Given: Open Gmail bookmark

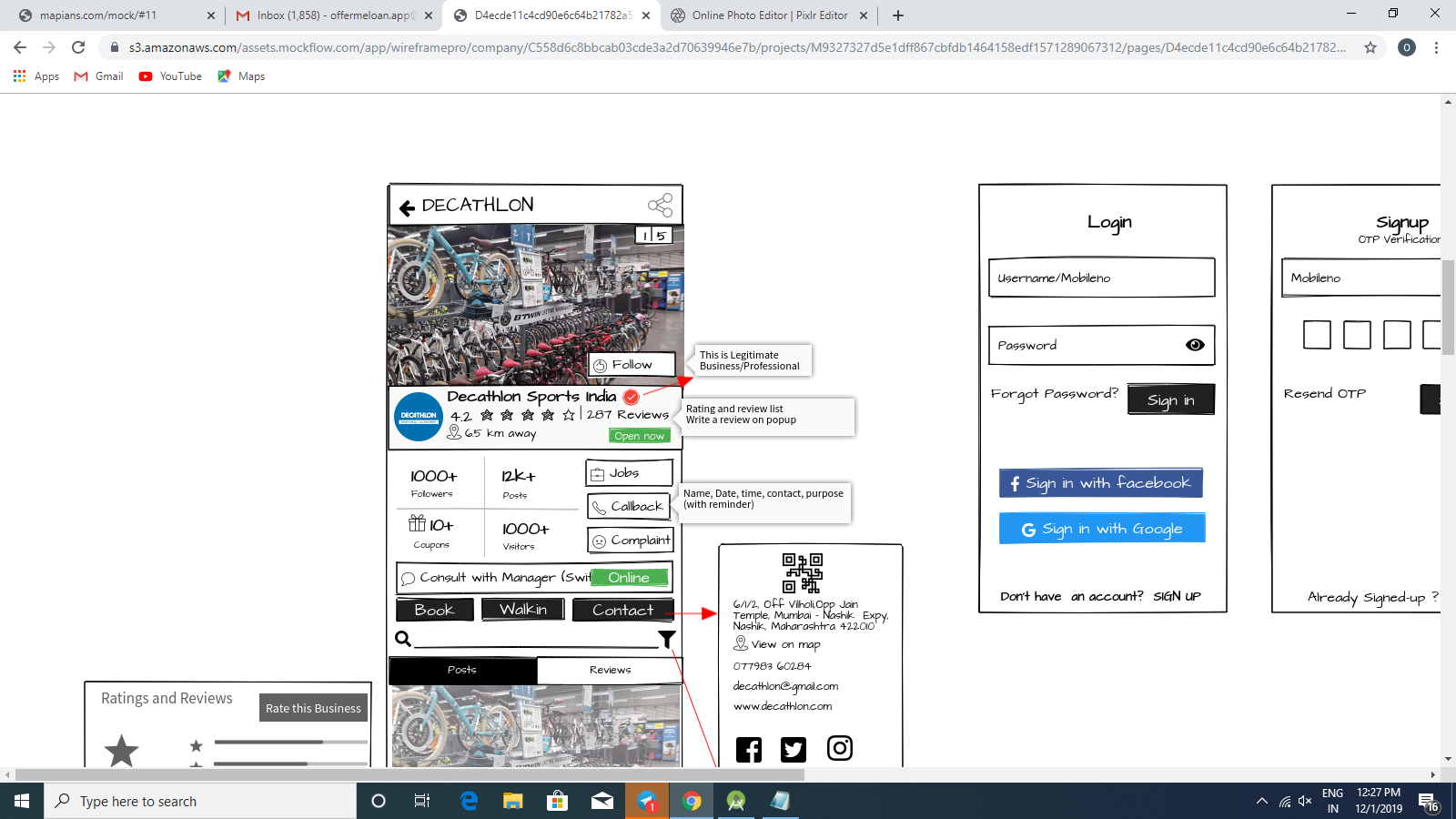Looking at the screenshot, I should (x=99, y=76).
